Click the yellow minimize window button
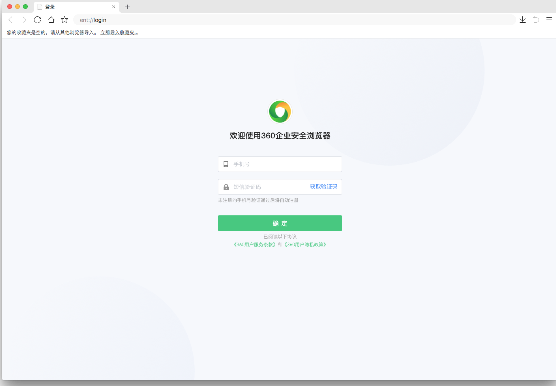Image resolution: width=556 pixels, height=386 pixels. coord(17,7)
